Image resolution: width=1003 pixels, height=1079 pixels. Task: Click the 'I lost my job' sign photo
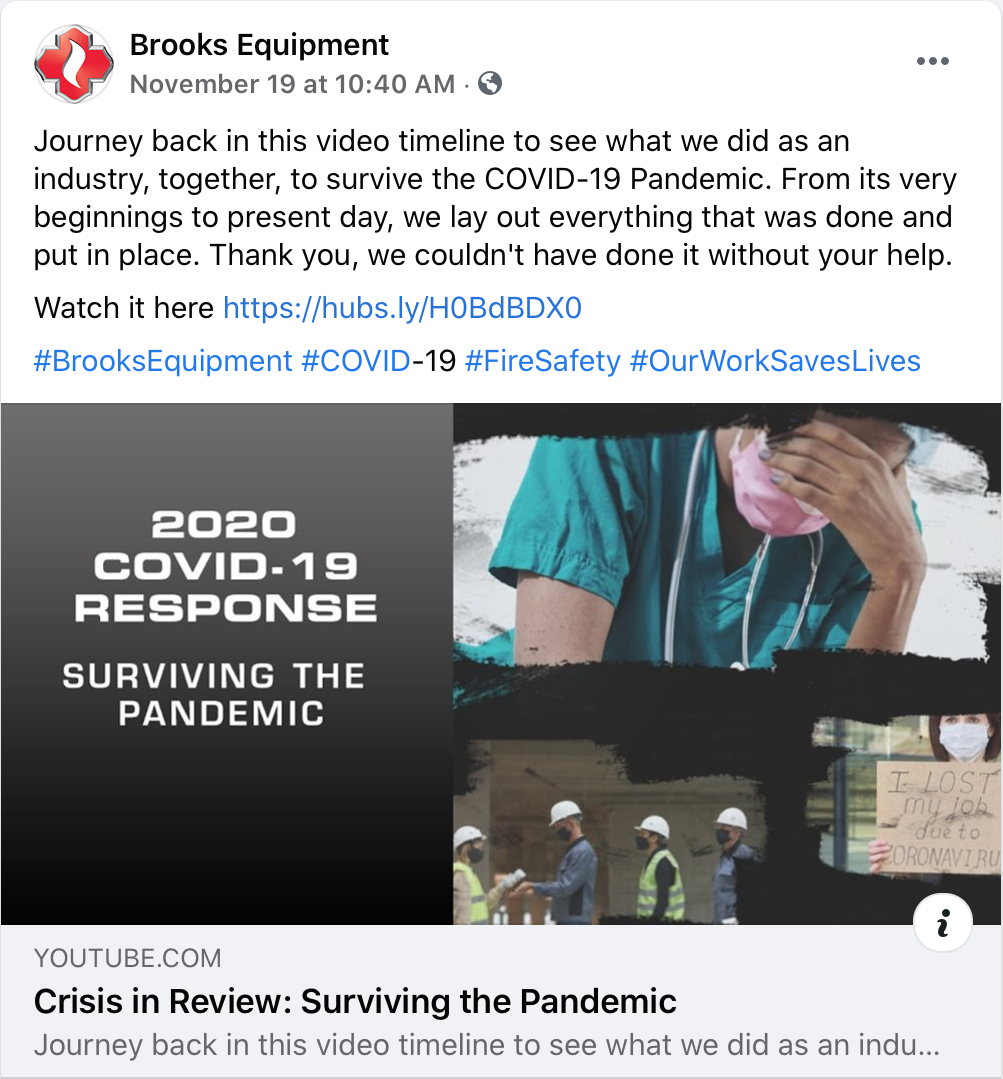[x=908, y=798]
